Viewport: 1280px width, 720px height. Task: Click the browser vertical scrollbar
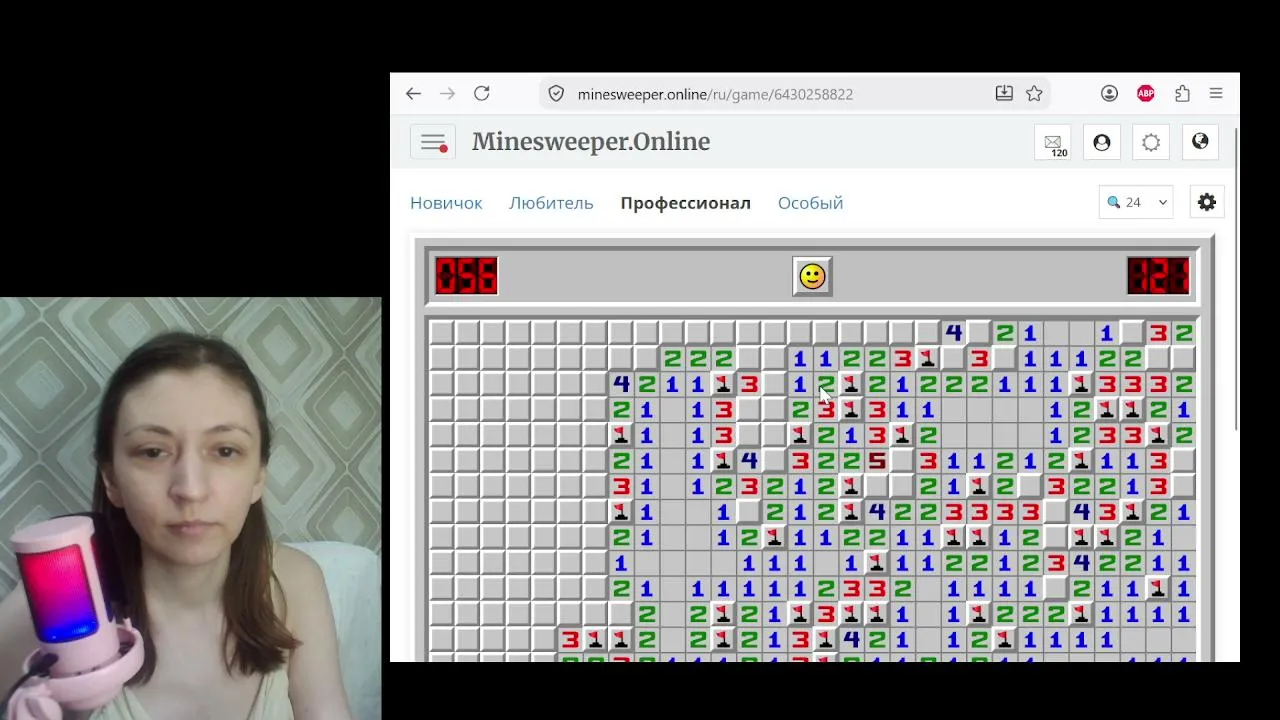click(x=1236, y=280)
